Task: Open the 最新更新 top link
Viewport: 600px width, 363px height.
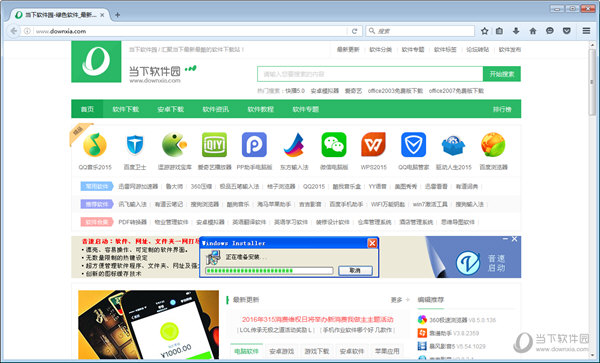Action: pyautogui.click(x=348, y=49)
